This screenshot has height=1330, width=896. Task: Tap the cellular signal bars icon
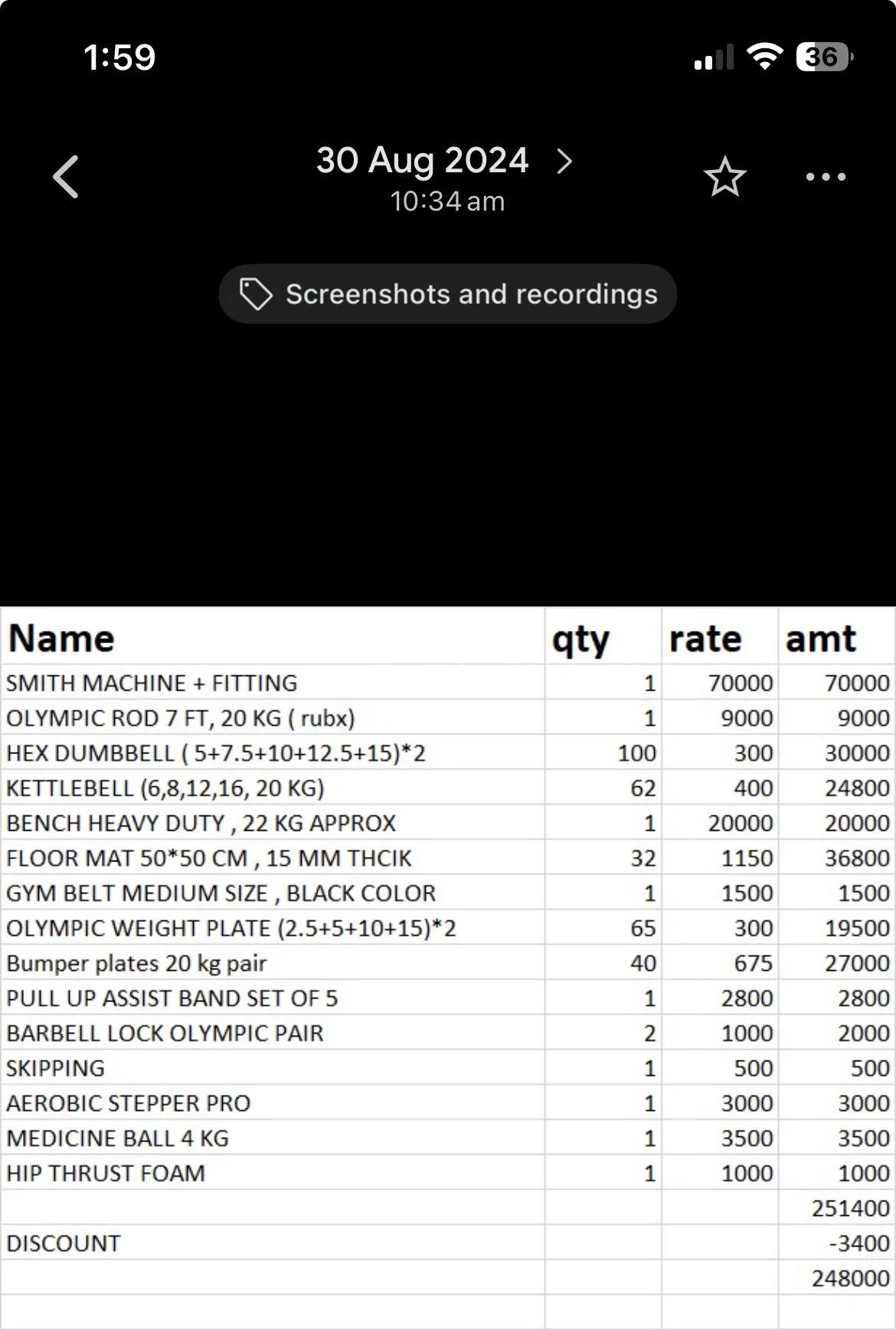click(713, 58)
